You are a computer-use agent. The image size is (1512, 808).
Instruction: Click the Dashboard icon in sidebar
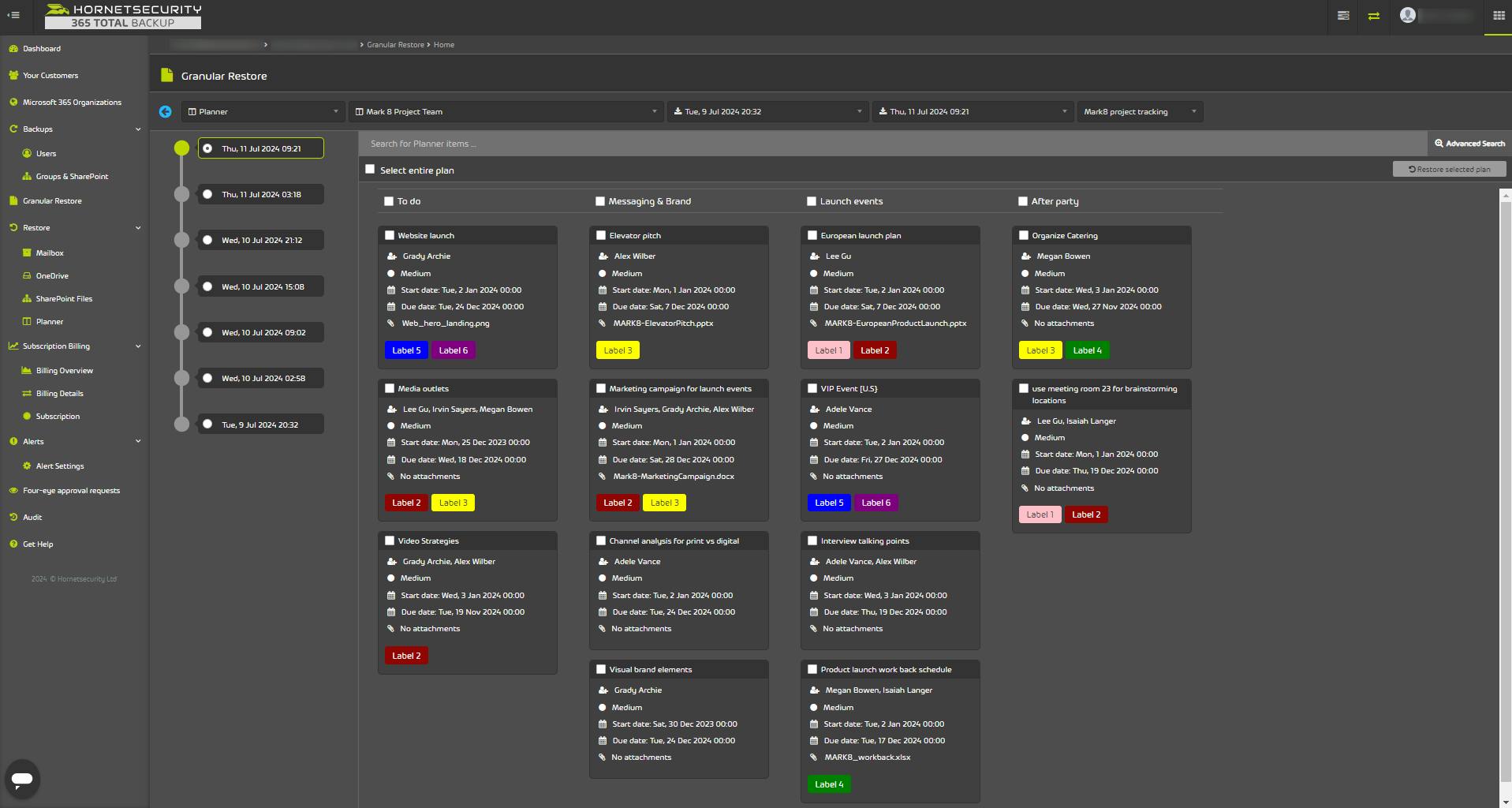tap(13, 49)
